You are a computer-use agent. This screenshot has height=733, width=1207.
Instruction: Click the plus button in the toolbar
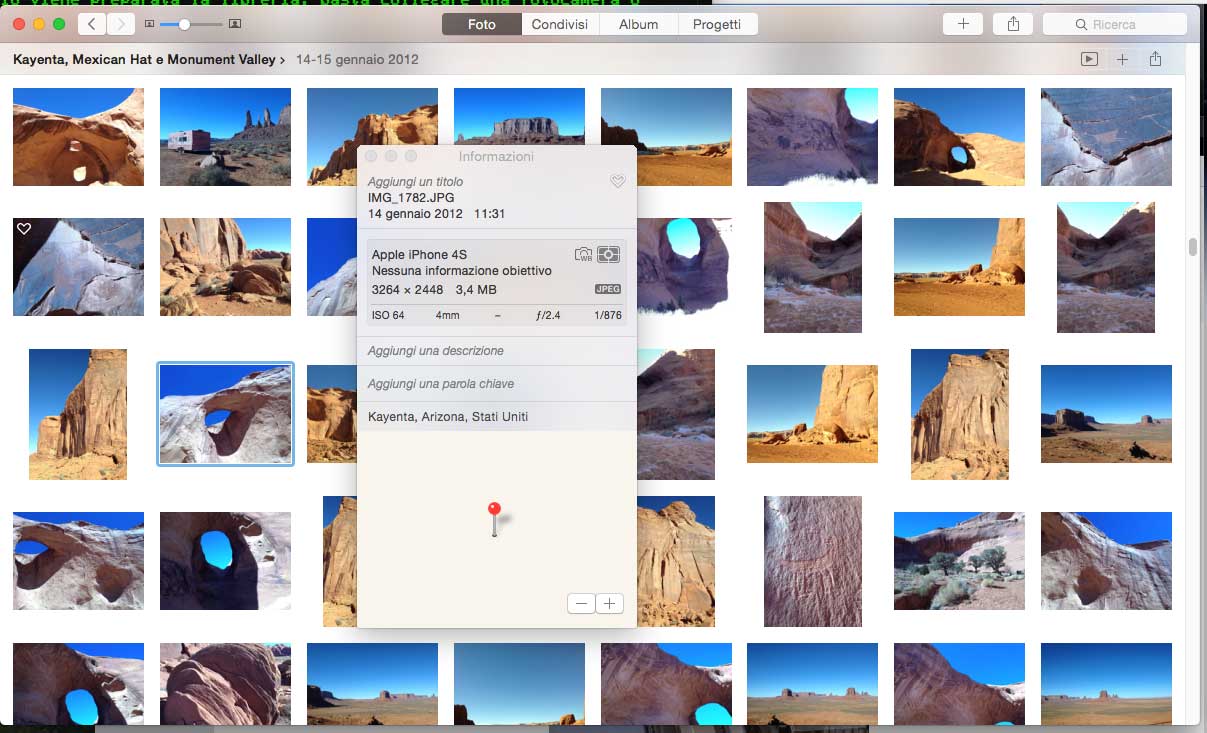[x=963, y=24]
